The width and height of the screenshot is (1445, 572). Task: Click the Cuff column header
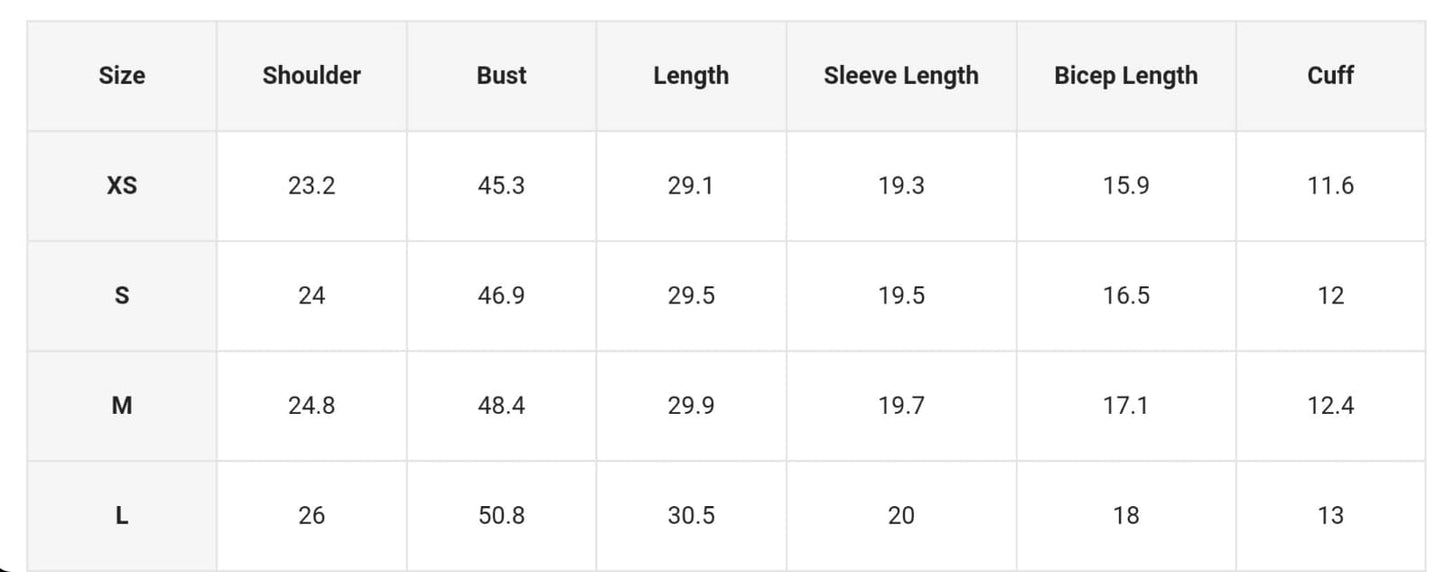(1331, 76)
